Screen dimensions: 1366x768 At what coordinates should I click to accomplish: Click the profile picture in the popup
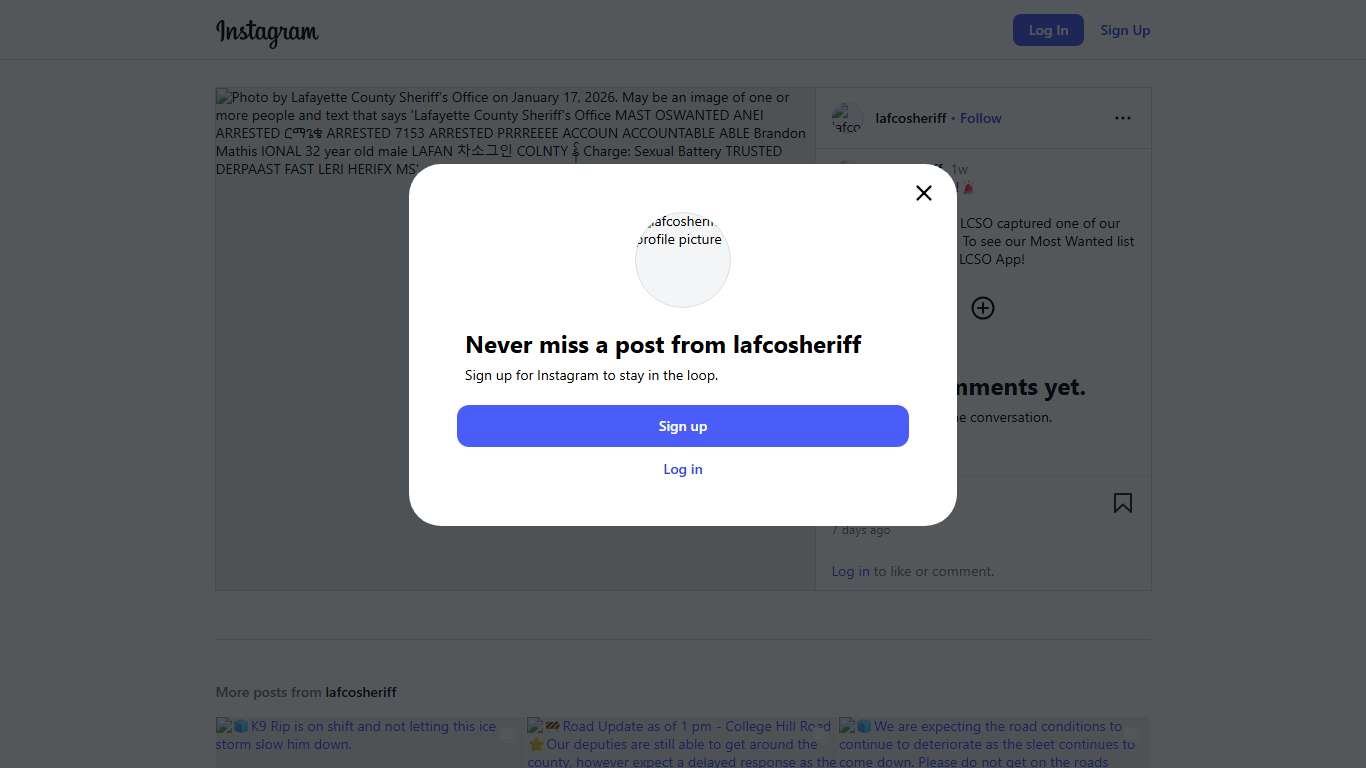683,259
